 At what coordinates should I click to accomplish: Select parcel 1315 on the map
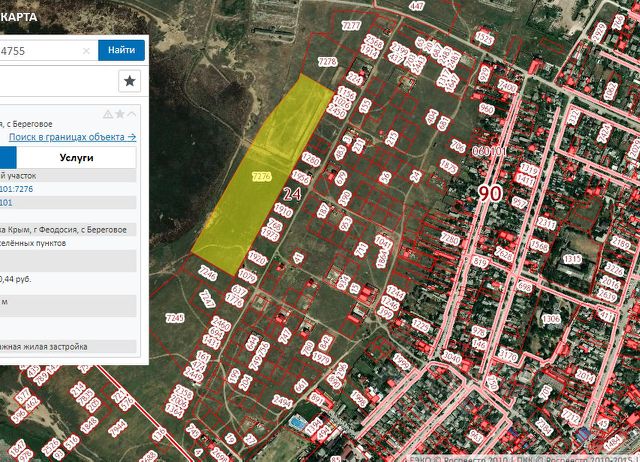(x=572, y=259)
